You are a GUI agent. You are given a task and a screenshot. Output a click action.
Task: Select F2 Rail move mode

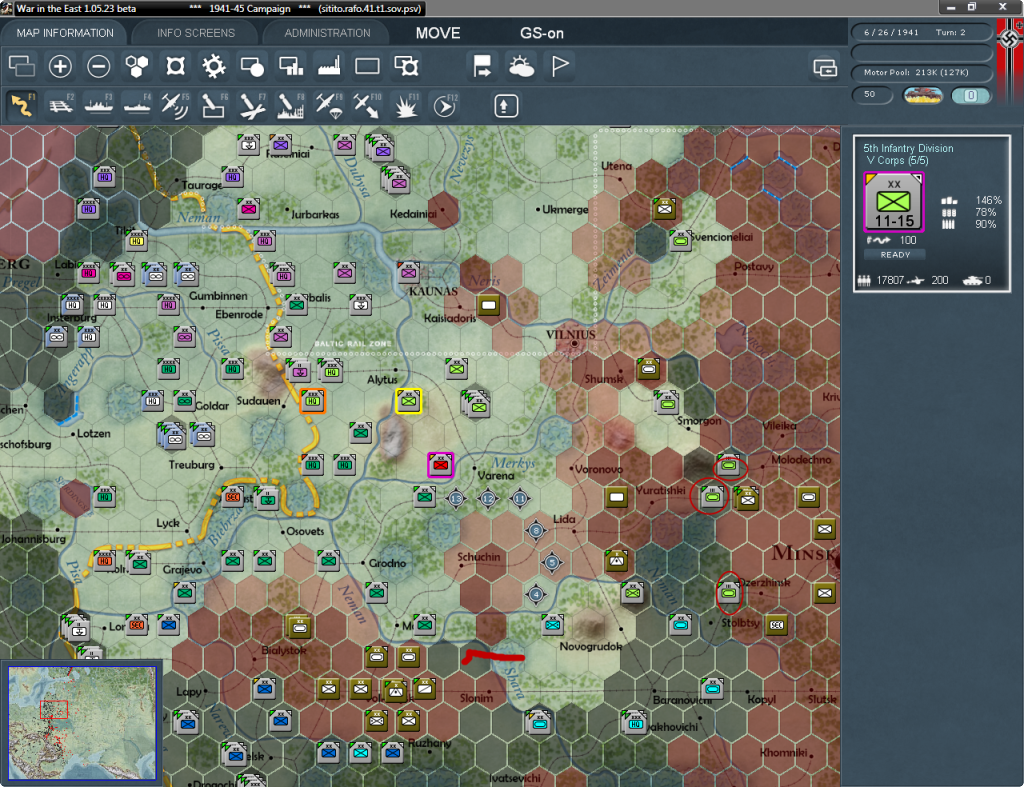pyautogui.click(x=61, y=106)
